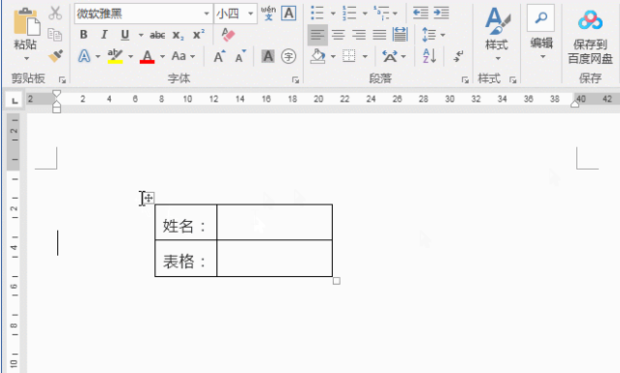Toggle show paragraph marks
Viewport: 620px width, 373px height.
[x=458, y=56]
